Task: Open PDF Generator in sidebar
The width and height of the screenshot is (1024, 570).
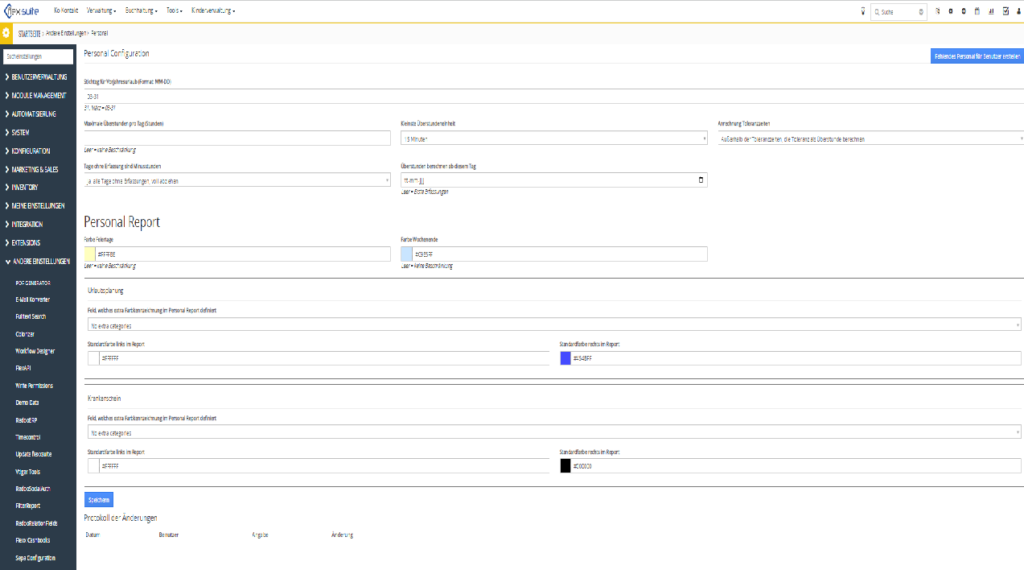Action: coord(33,283)
